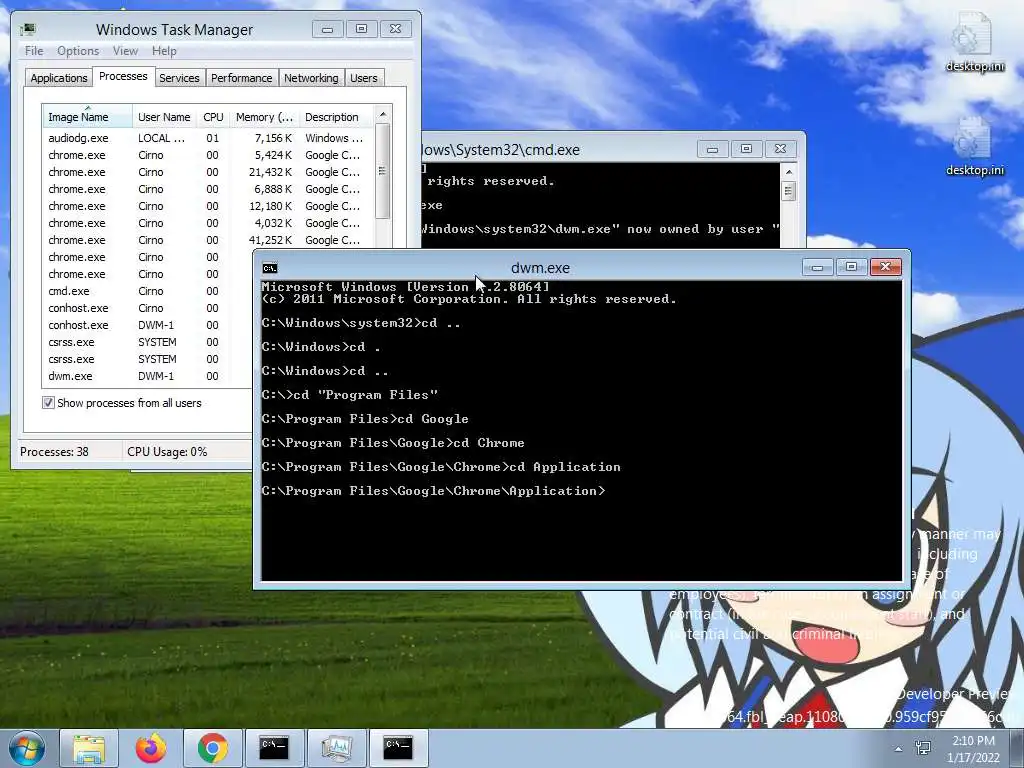Select conhost.exe owned by DWM-1
This screenshot has height=768, width=1024.
pos(148,325)
